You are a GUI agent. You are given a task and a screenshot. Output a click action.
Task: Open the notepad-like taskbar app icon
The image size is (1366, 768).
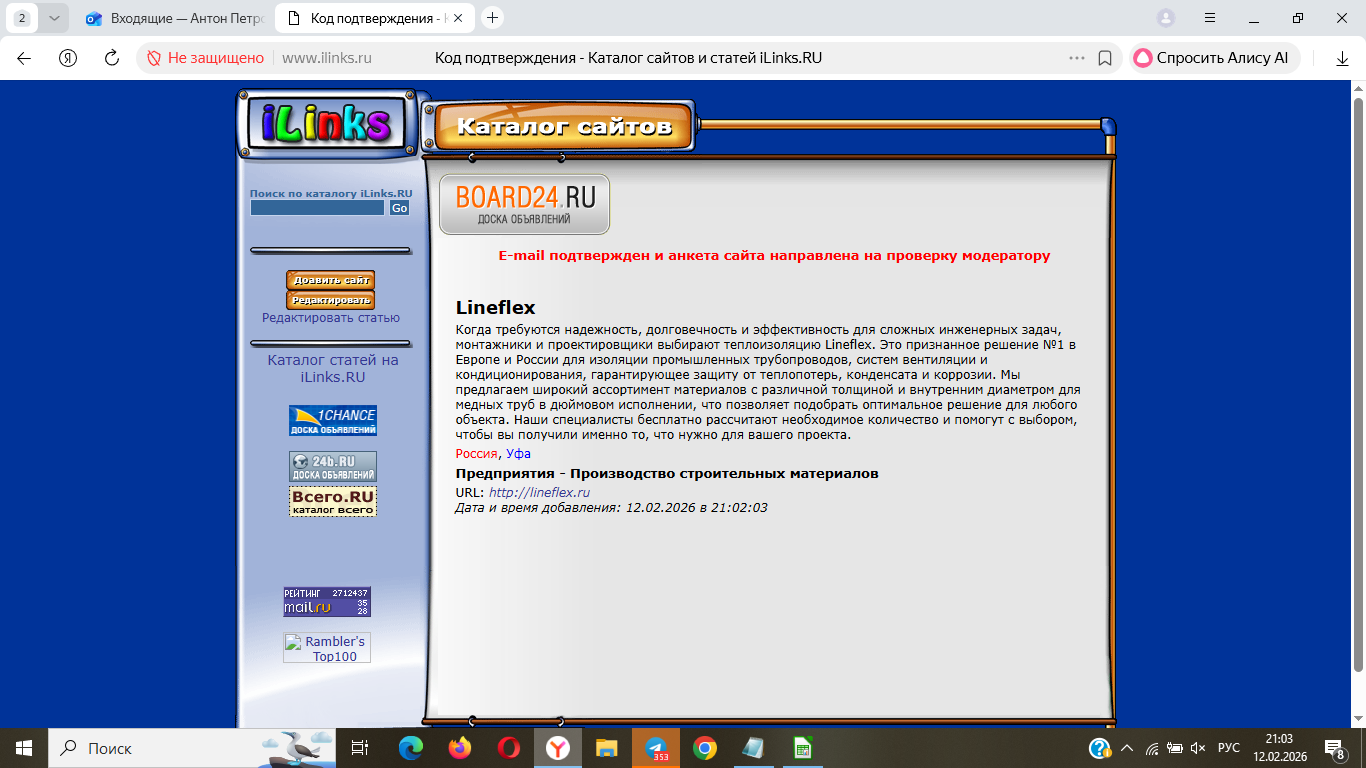pyautogui.click(x=754, y=748)
